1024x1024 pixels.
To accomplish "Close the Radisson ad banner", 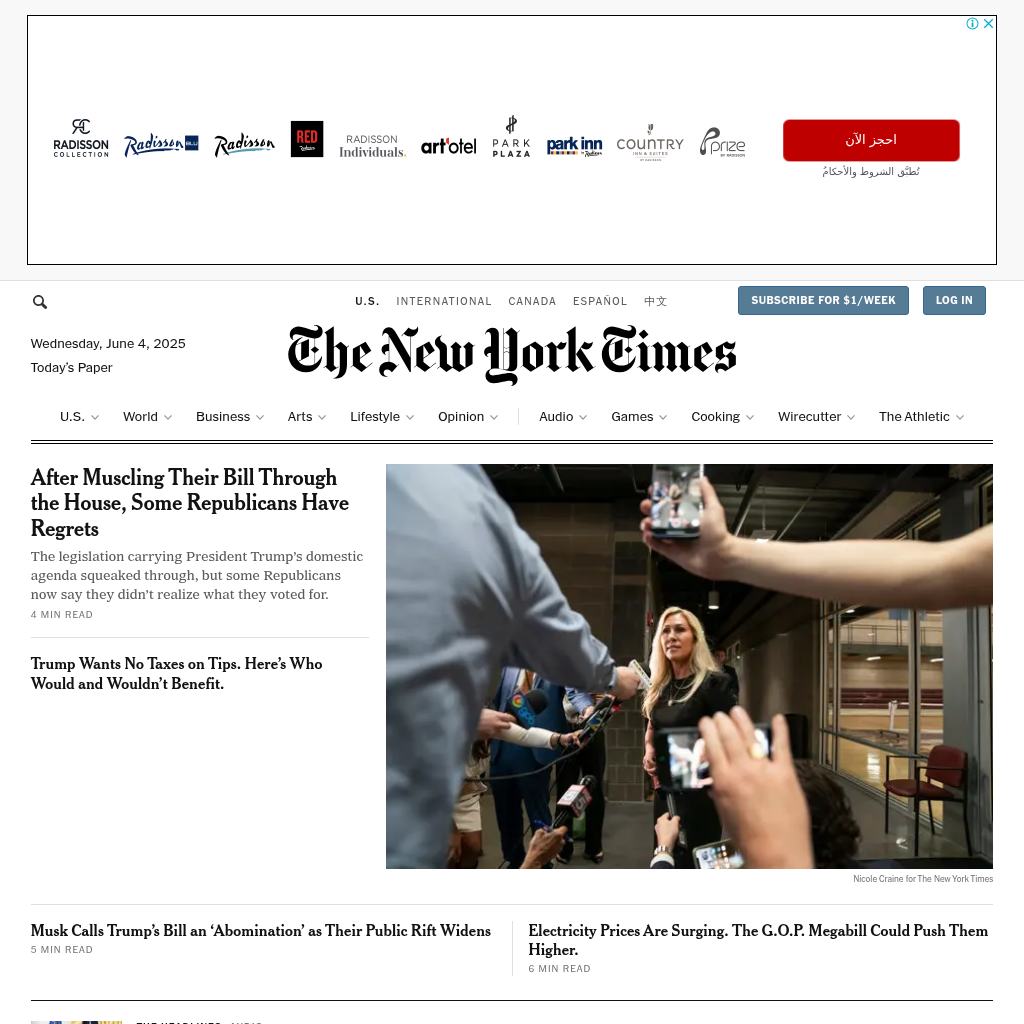I will 989,24.
